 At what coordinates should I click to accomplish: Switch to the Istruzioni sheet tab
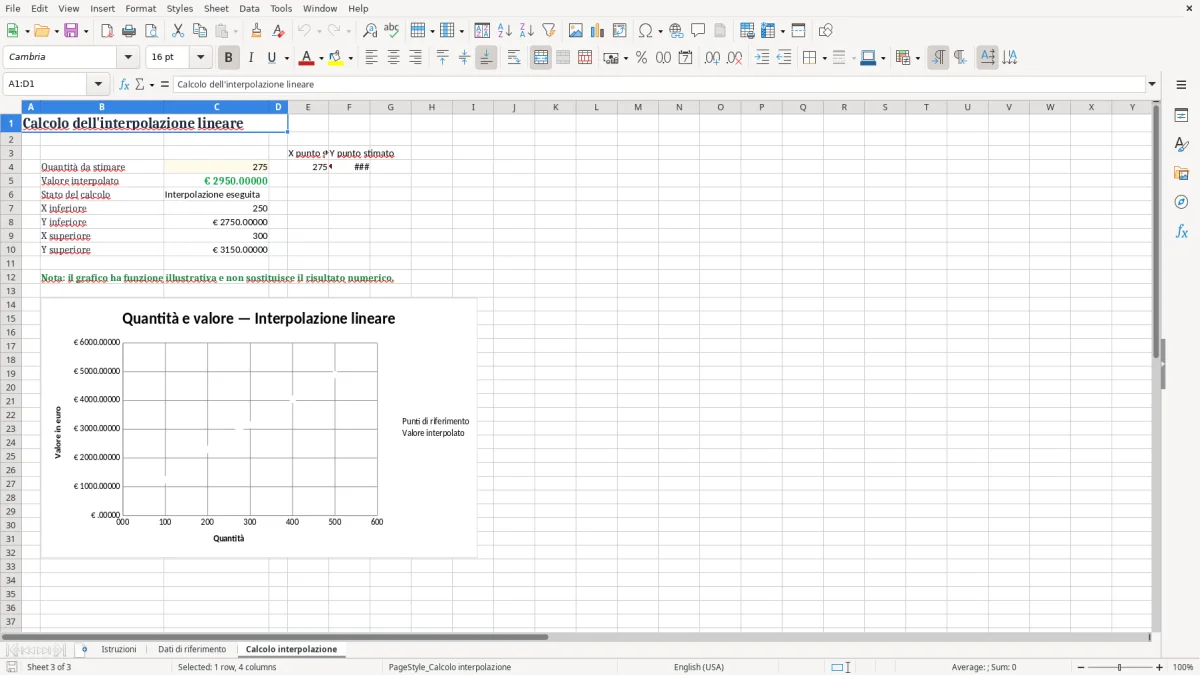point(119,649)
